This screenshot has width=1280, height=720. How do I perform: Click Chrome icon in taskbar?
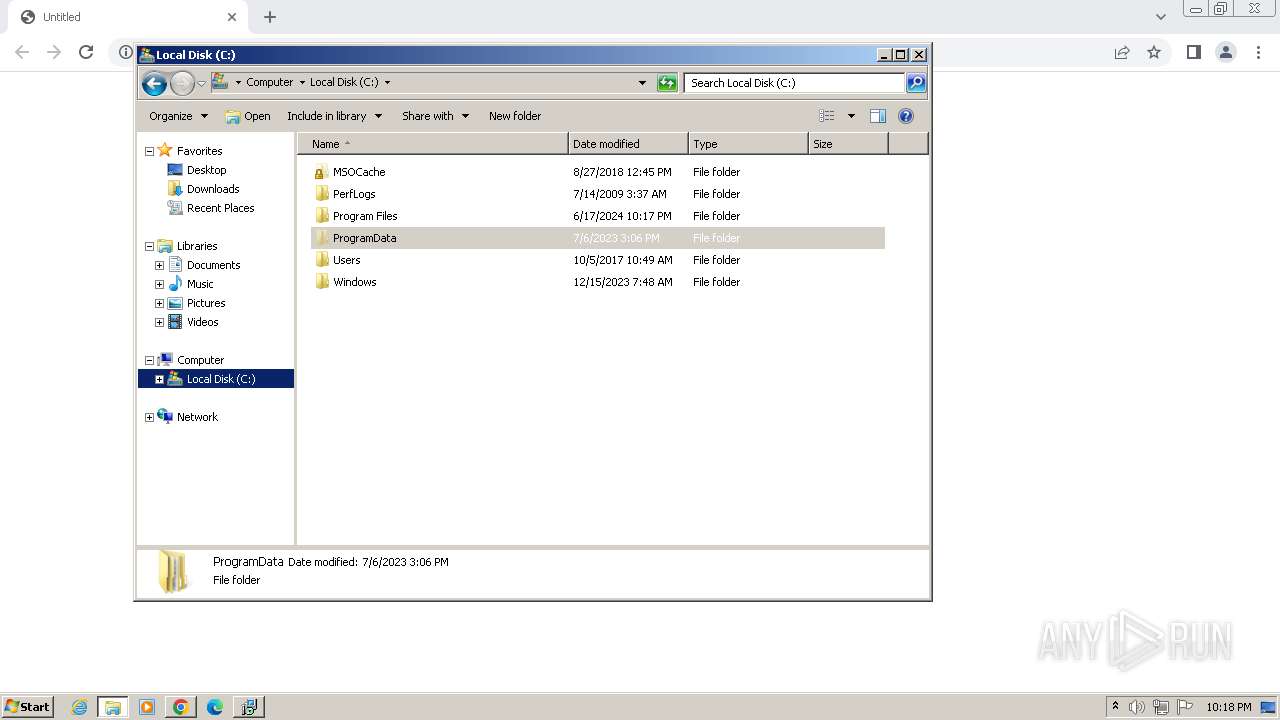pos(181,707)
